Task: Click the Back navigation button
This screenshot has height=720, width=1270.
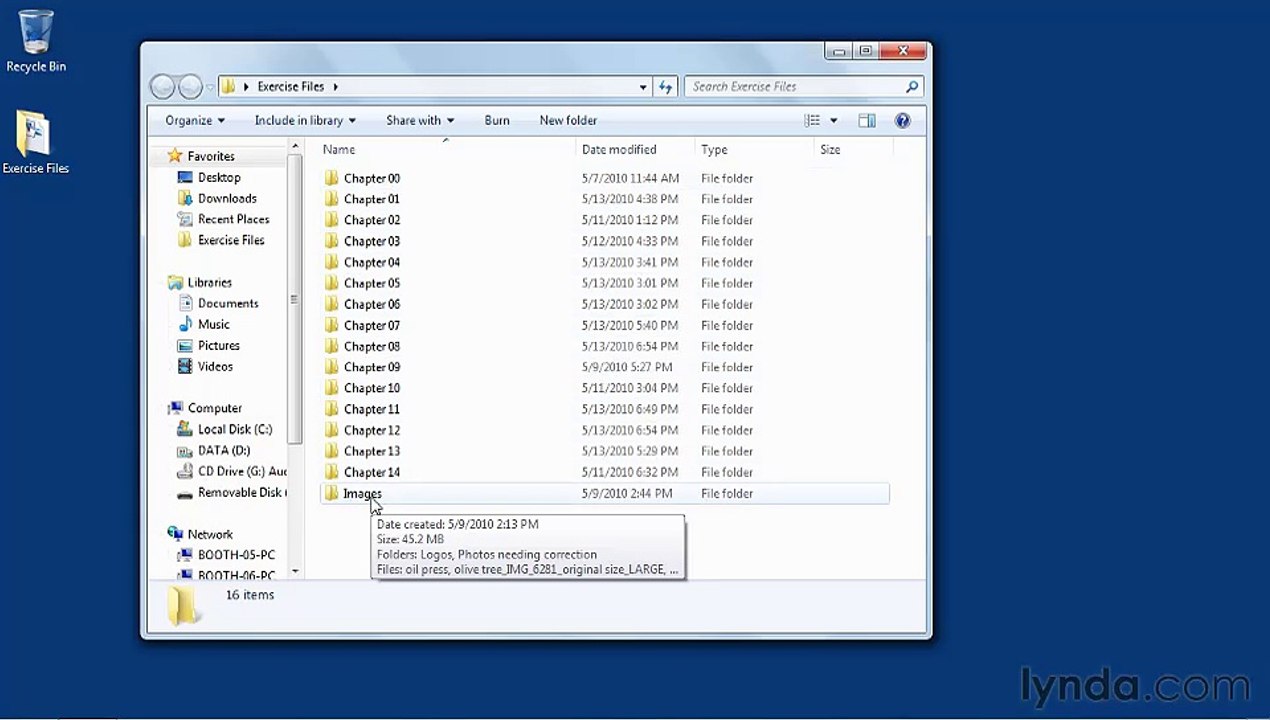Action: (162, 87)
